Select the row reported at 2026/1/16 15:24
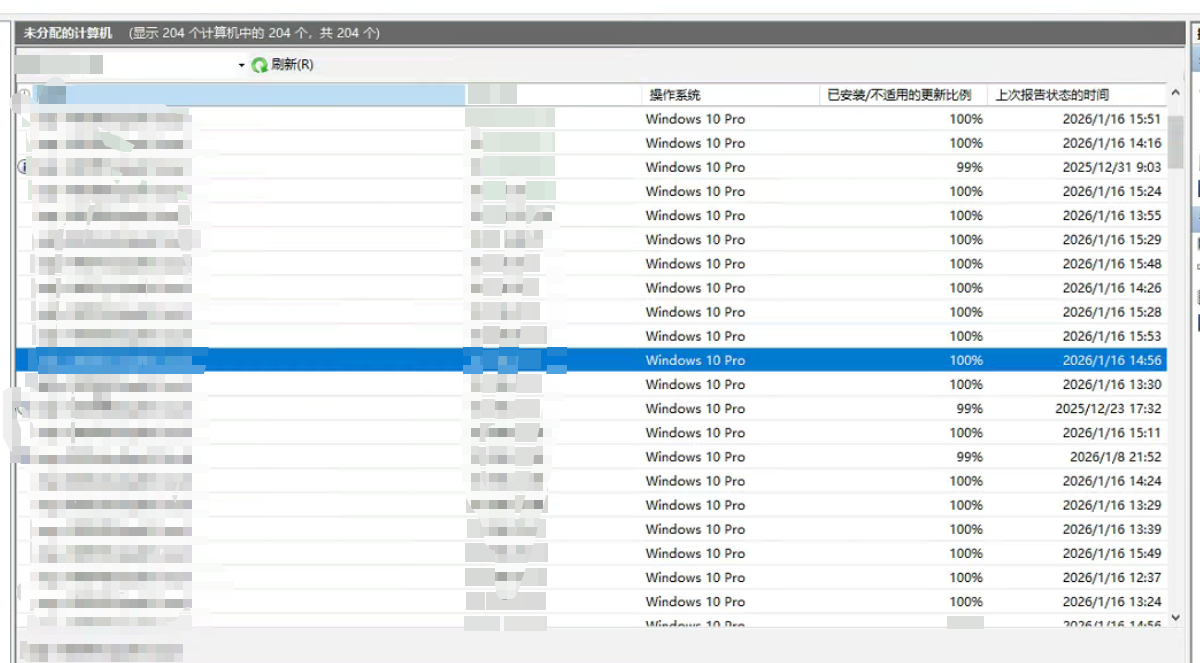This screenshot has width=1200, height=663. pos(1112,191)
